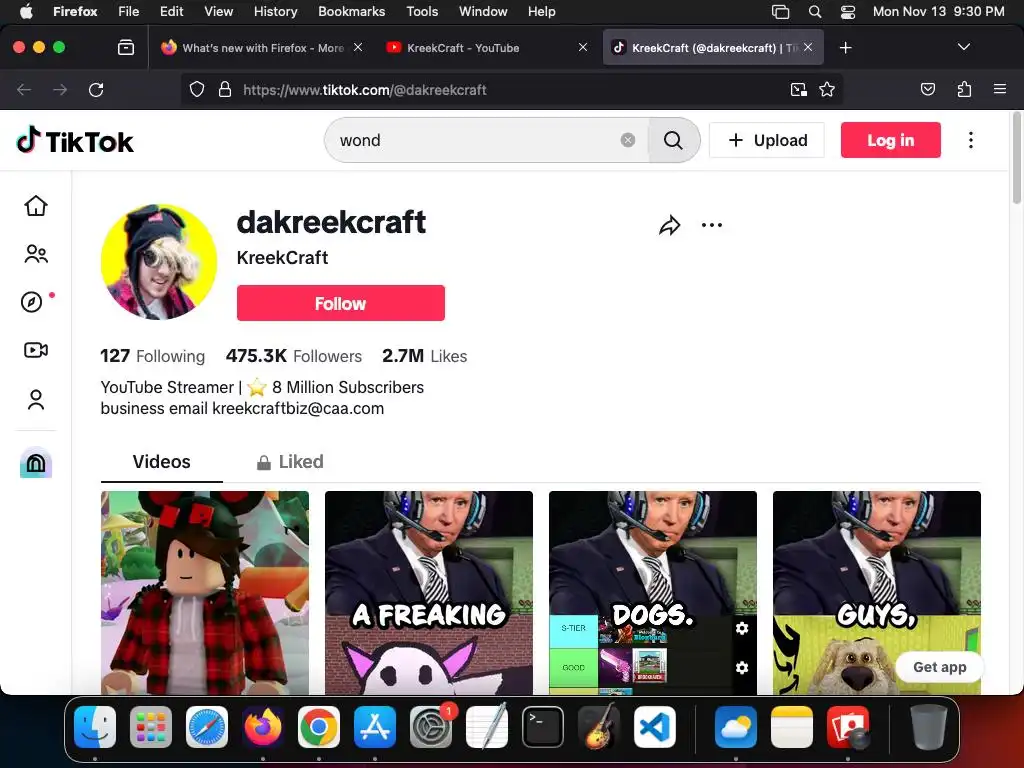The height and width of the screenshot is (768, 1024).
Task: Open the Pocket save icon
Action: pos(927,89)
